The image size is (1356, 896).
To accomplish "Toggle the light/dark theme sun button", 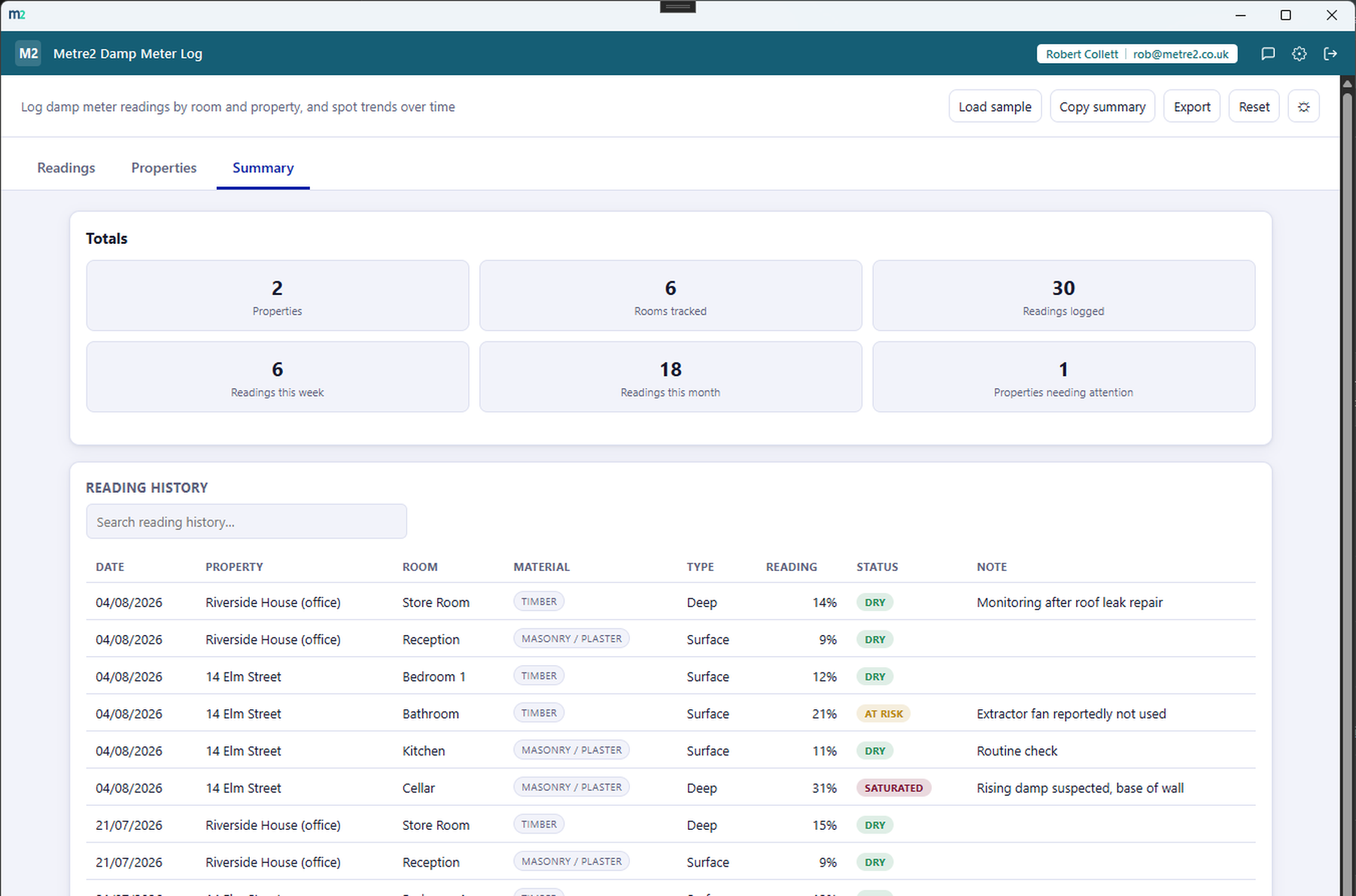I will (1303, 107).
